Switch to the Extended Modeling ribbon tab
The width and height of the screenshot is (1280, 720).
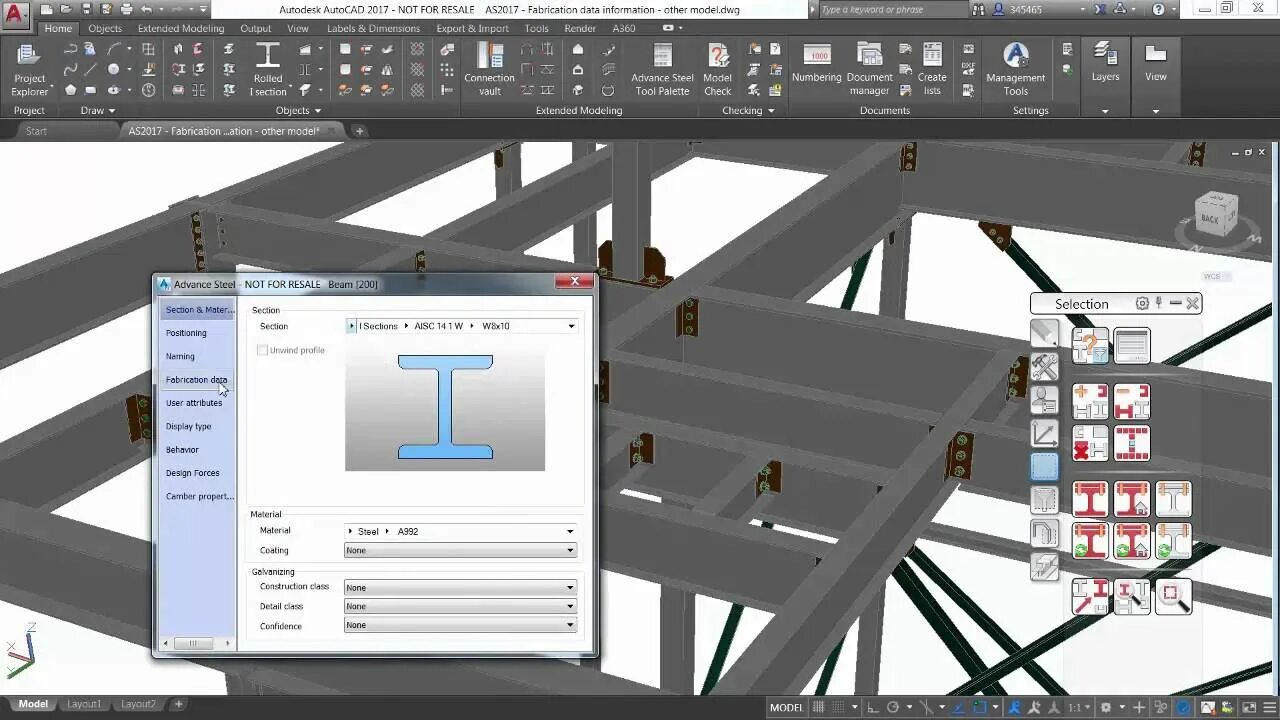181,29
